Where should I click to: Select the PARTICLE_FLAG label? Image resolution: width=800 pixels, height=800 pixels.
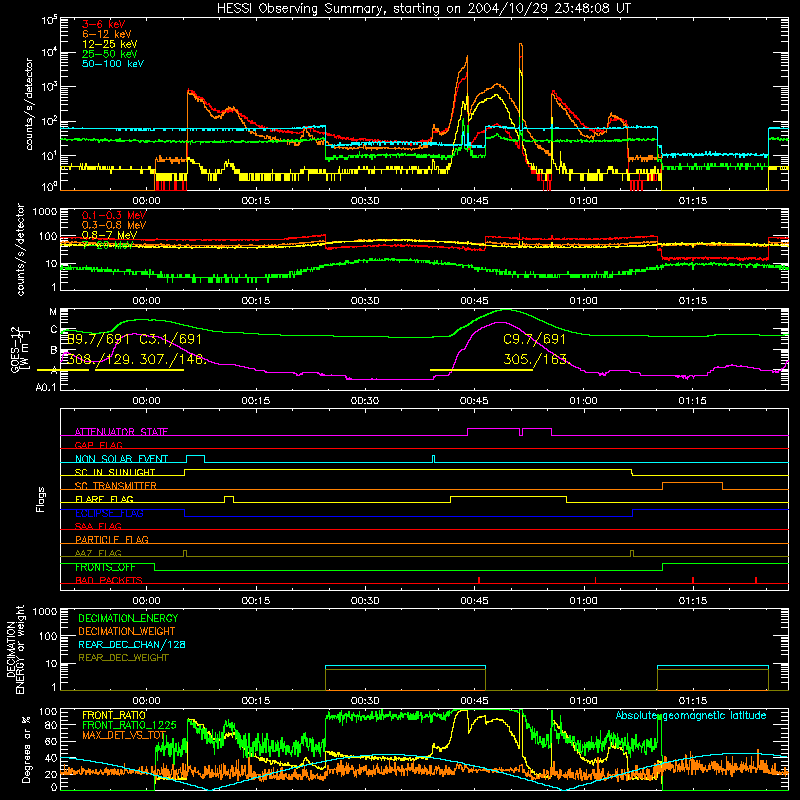112,539
